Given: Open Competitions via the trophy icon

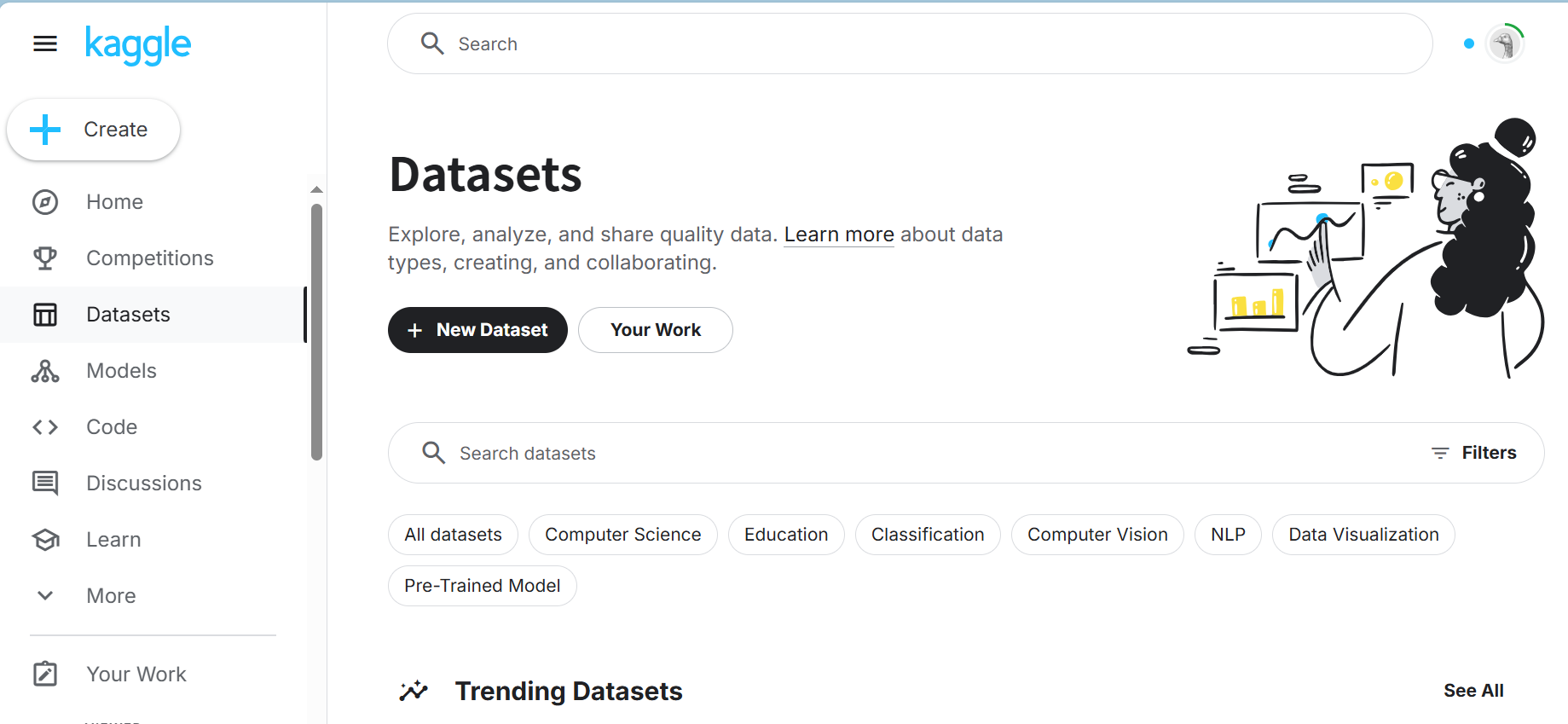Looking at the screenshot, I should (x=45, y=258).
